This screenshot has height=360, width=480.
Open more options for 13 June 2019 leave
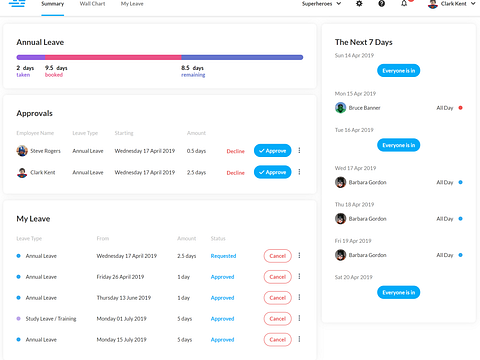[x=299, y=297]
